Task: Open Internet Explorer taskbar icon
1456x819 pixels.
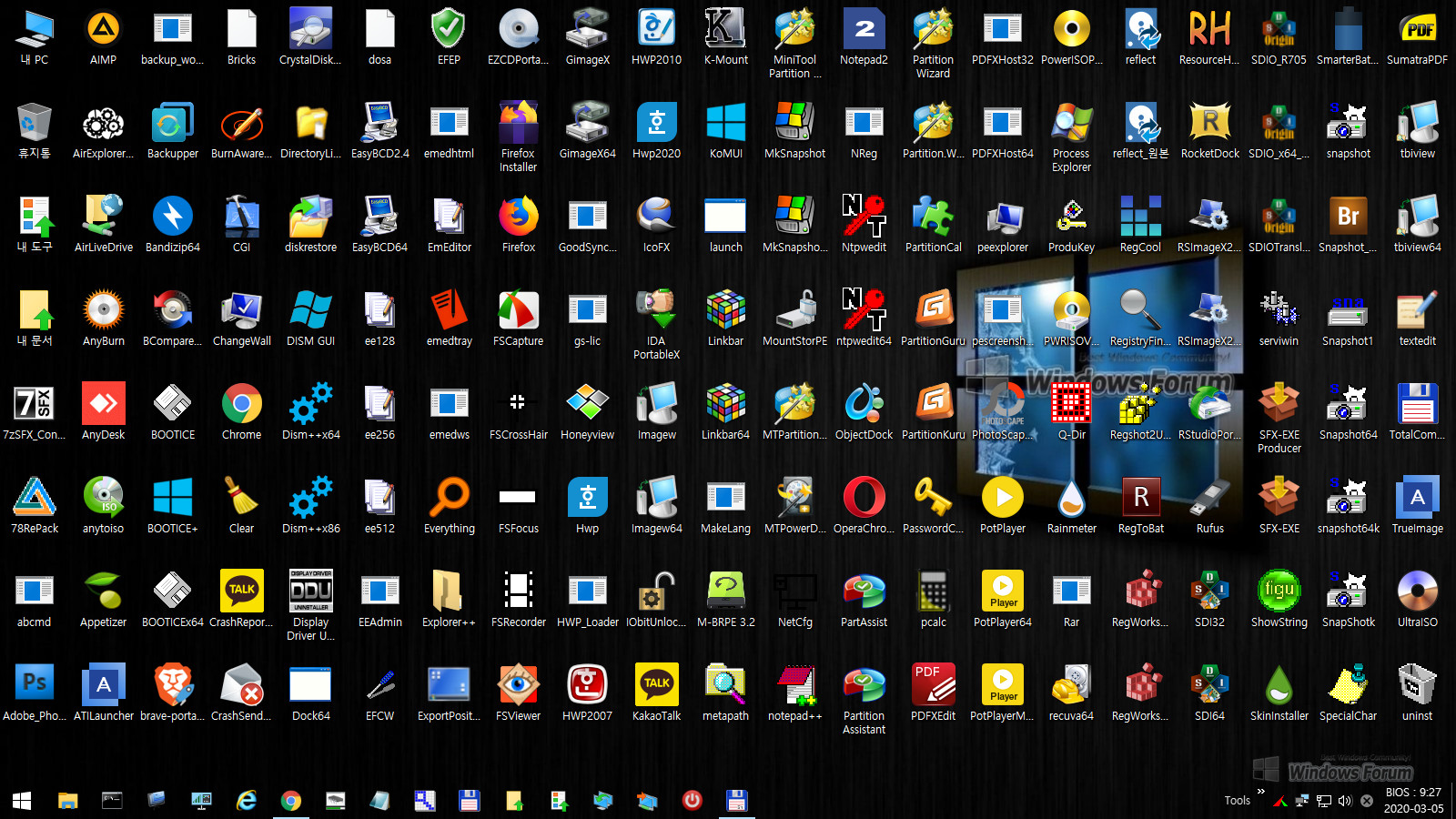Action: coord(247,800)
